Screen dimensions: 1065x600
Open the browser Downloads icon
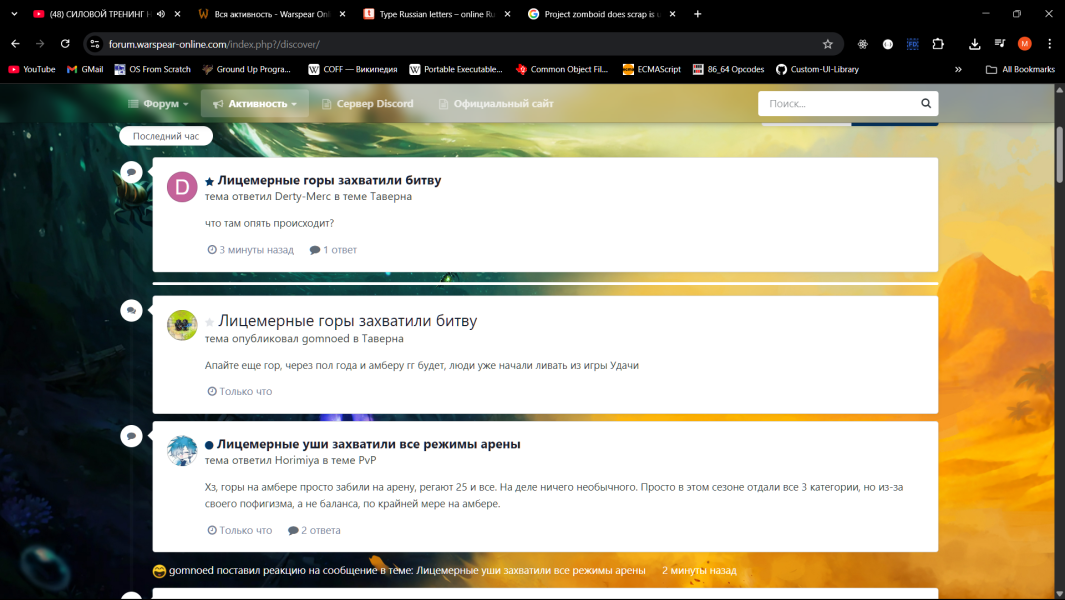pos(975,44)
